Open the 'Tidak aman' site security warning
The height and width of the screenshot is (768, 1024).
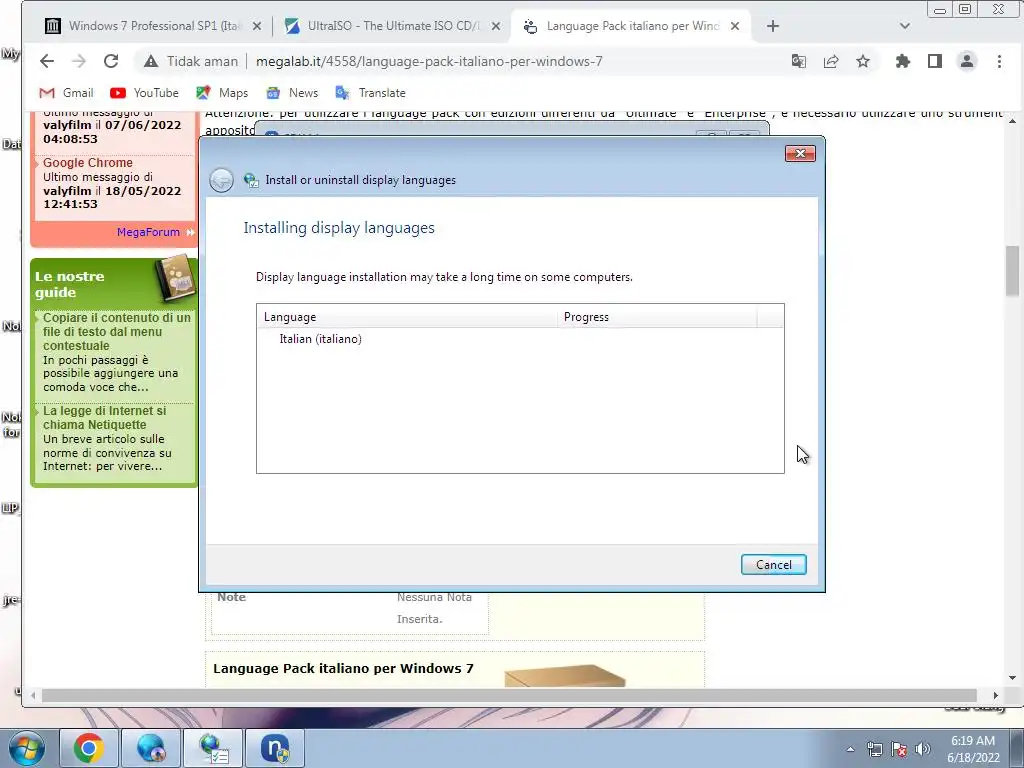click(x=191, y=61)
